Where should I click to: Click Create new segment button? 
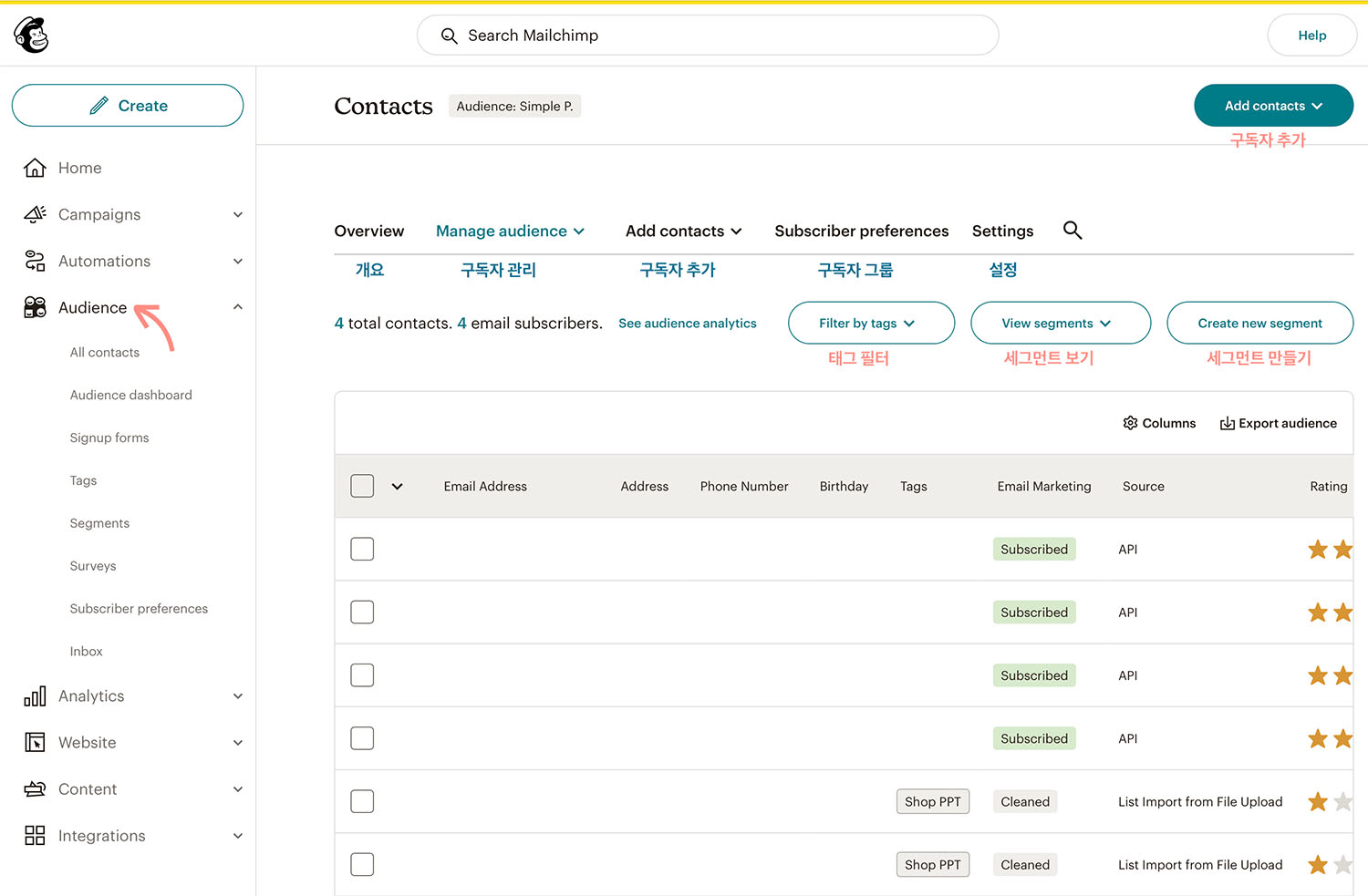pyautogui.click(x=1259, y=323)
